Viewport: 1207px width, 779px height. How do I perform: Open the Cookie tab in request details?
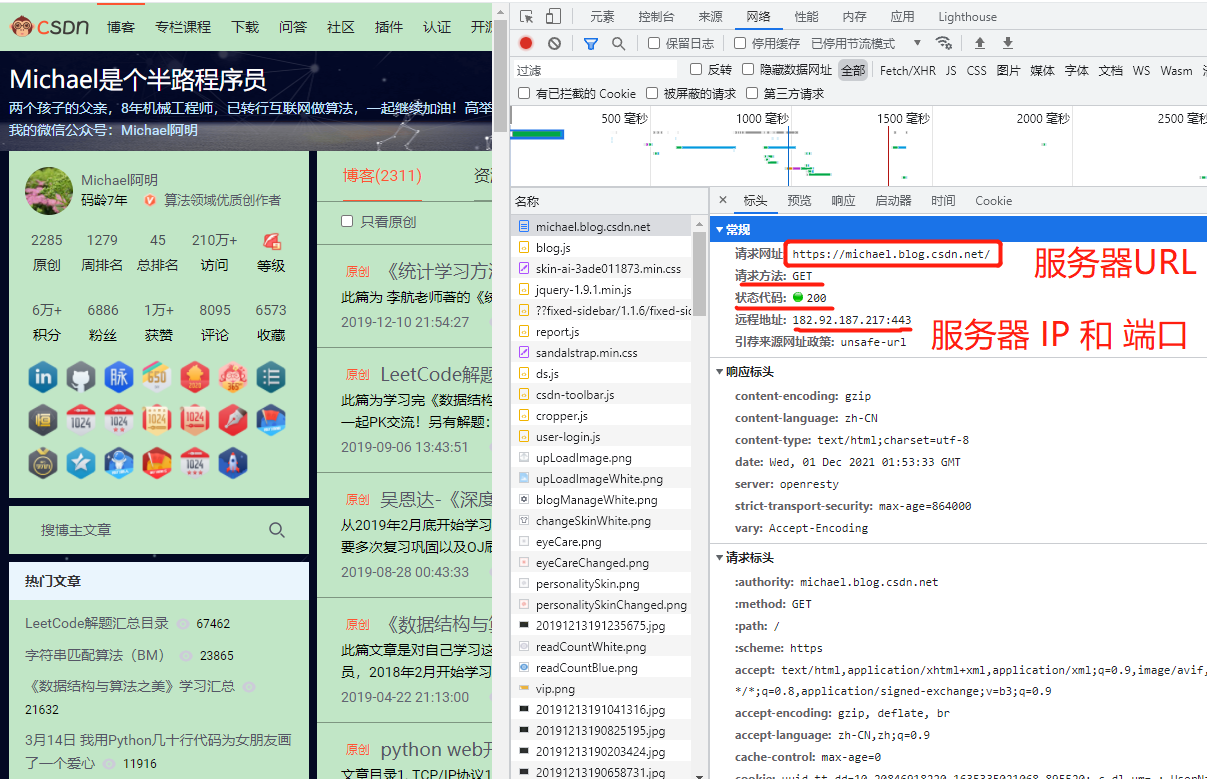coord(993,200)
